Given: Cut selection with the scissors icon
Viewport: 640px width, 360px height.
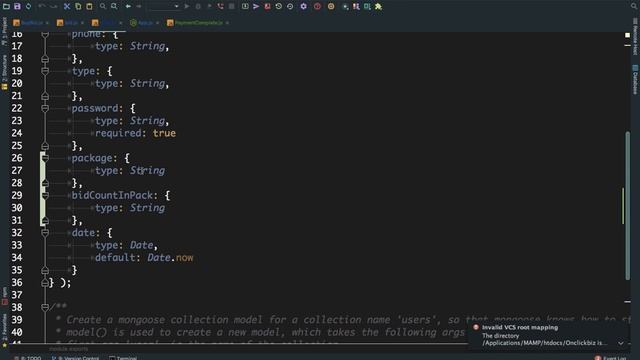Looking at the screenshot, I should click(x=67, y=6).
